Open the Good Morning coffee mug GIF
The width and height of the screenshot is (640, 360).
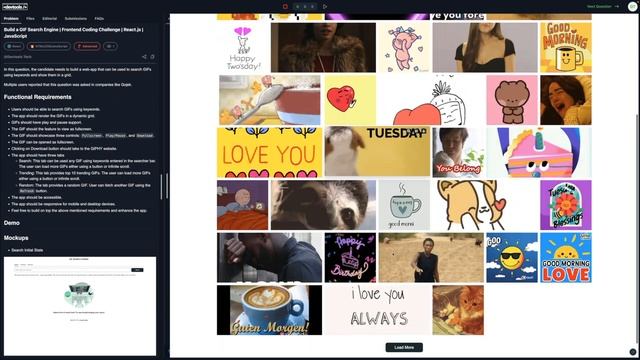point(566,47)
